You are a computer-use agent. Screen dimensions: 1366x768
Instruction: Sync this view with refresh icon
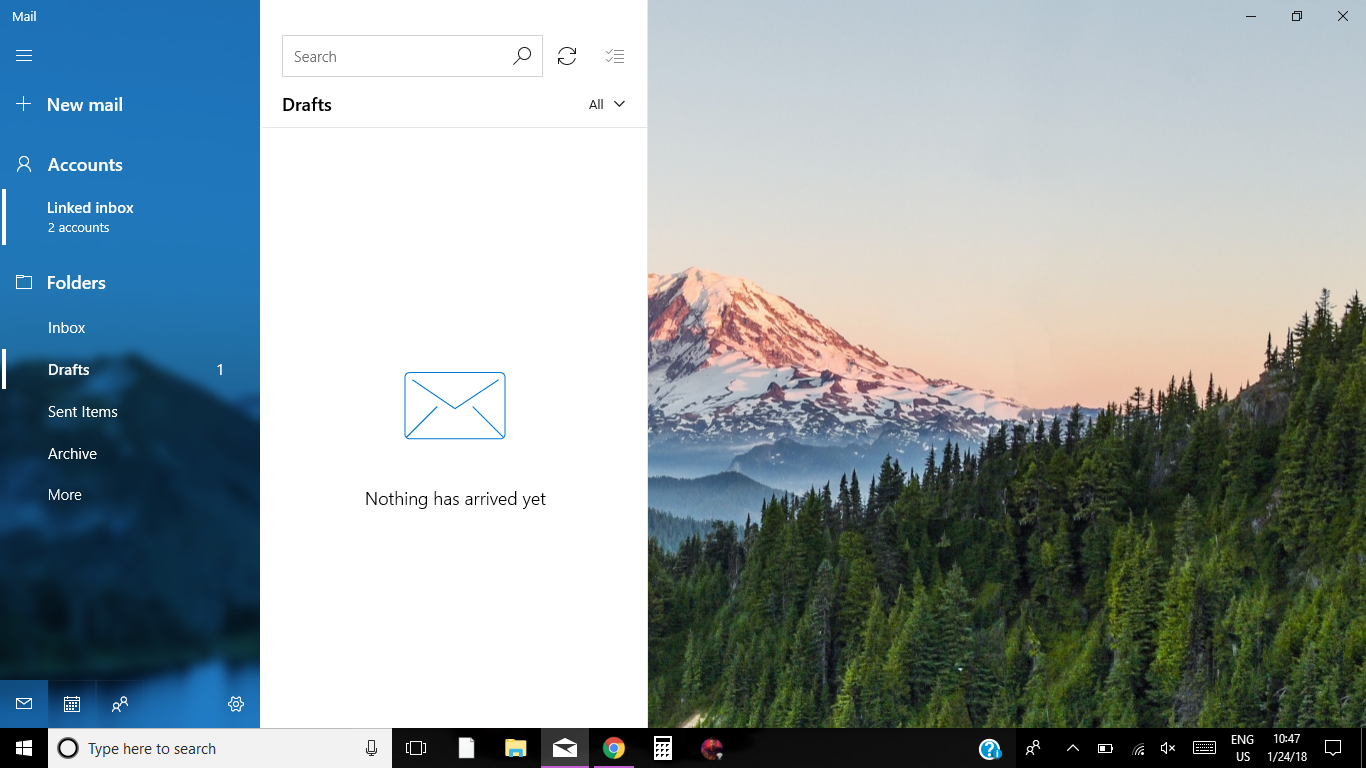point(567,57)
